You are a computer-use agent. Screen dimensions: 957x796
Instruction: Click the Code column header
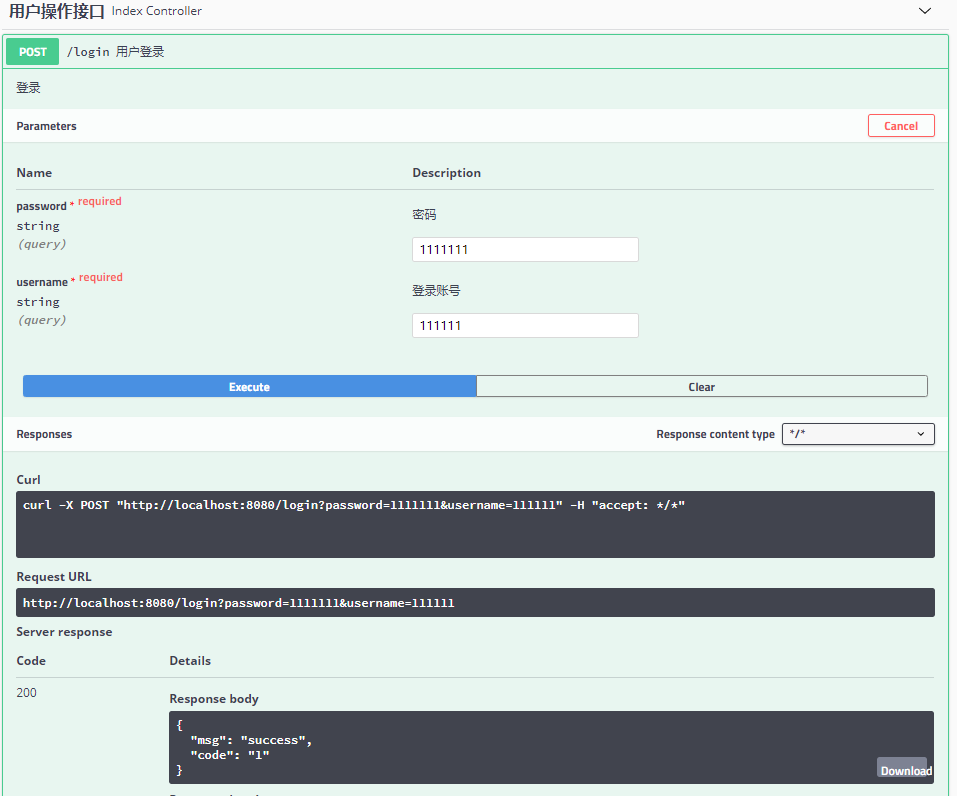click(x=31, y=661)
